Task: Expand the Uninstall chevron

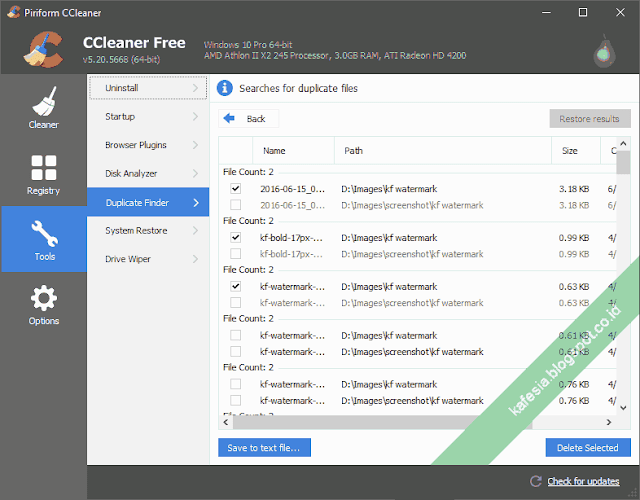Action: coord(196,88)
